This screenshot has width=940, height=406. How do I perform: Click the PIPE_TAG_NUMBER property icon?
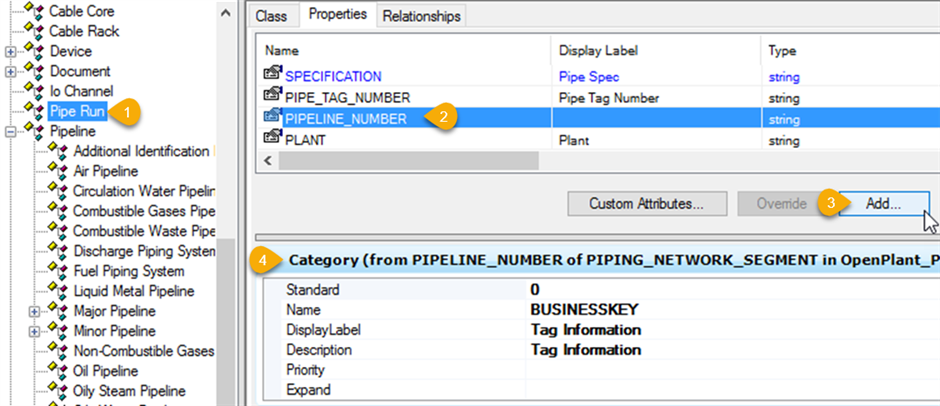pos(272,97)
